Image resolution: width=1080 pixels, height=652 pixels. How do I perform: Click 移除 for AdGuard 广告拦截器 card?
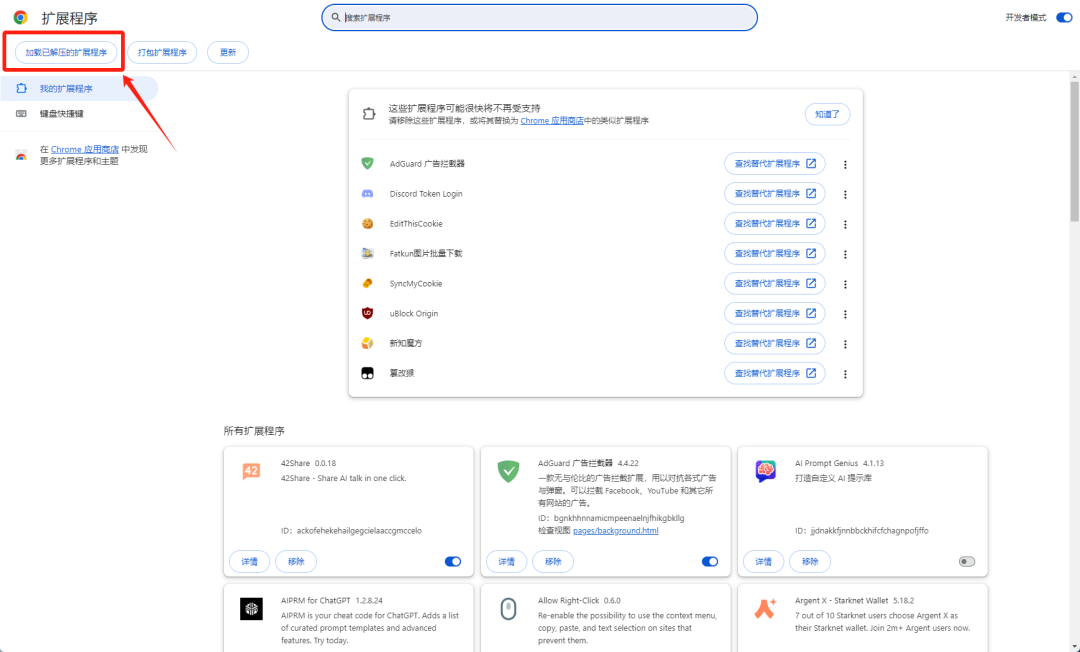coord(553,562)
